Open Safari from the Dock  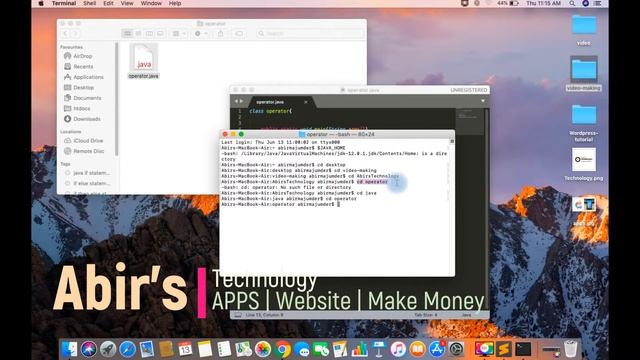tap(127, 349)
